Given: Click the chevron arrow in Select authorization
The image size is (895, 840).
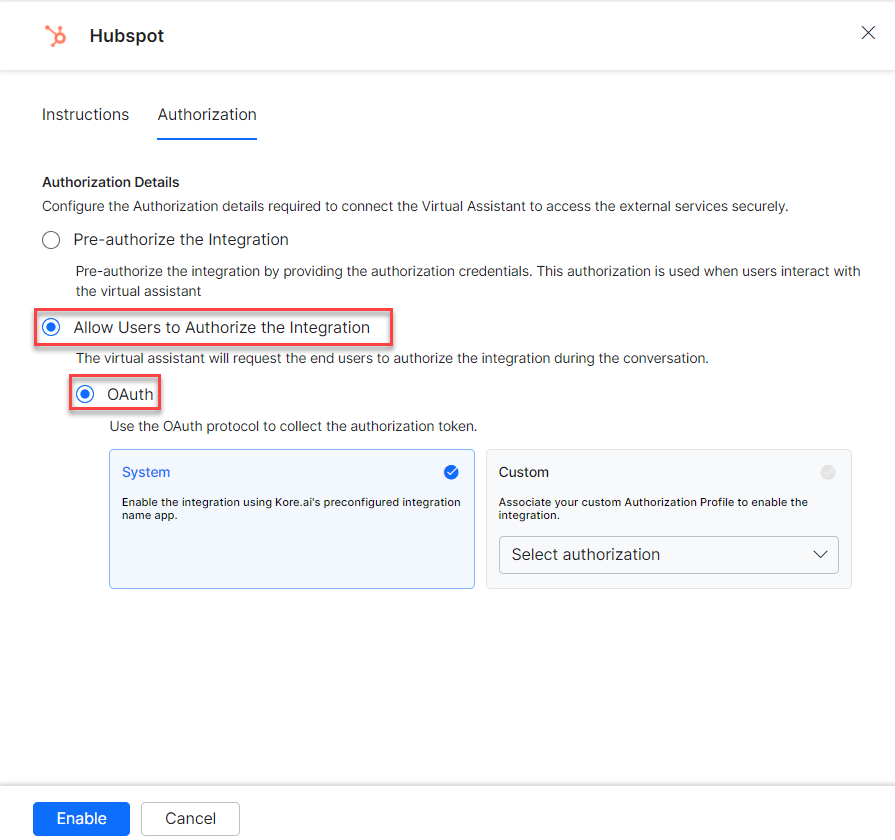Looking at the screenshot, I should pos(821,555).
